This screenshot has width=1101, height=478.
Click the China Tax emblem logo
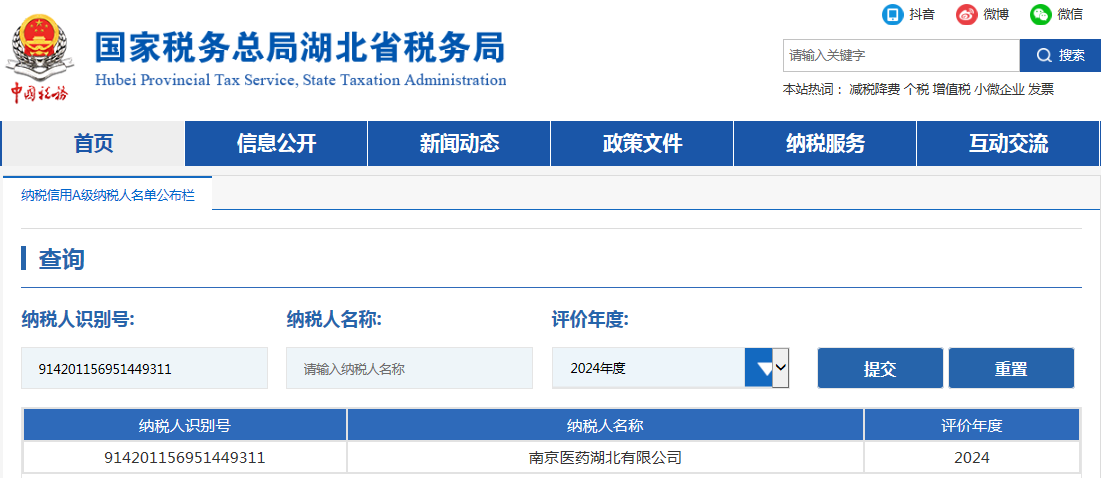click(40, 55)
